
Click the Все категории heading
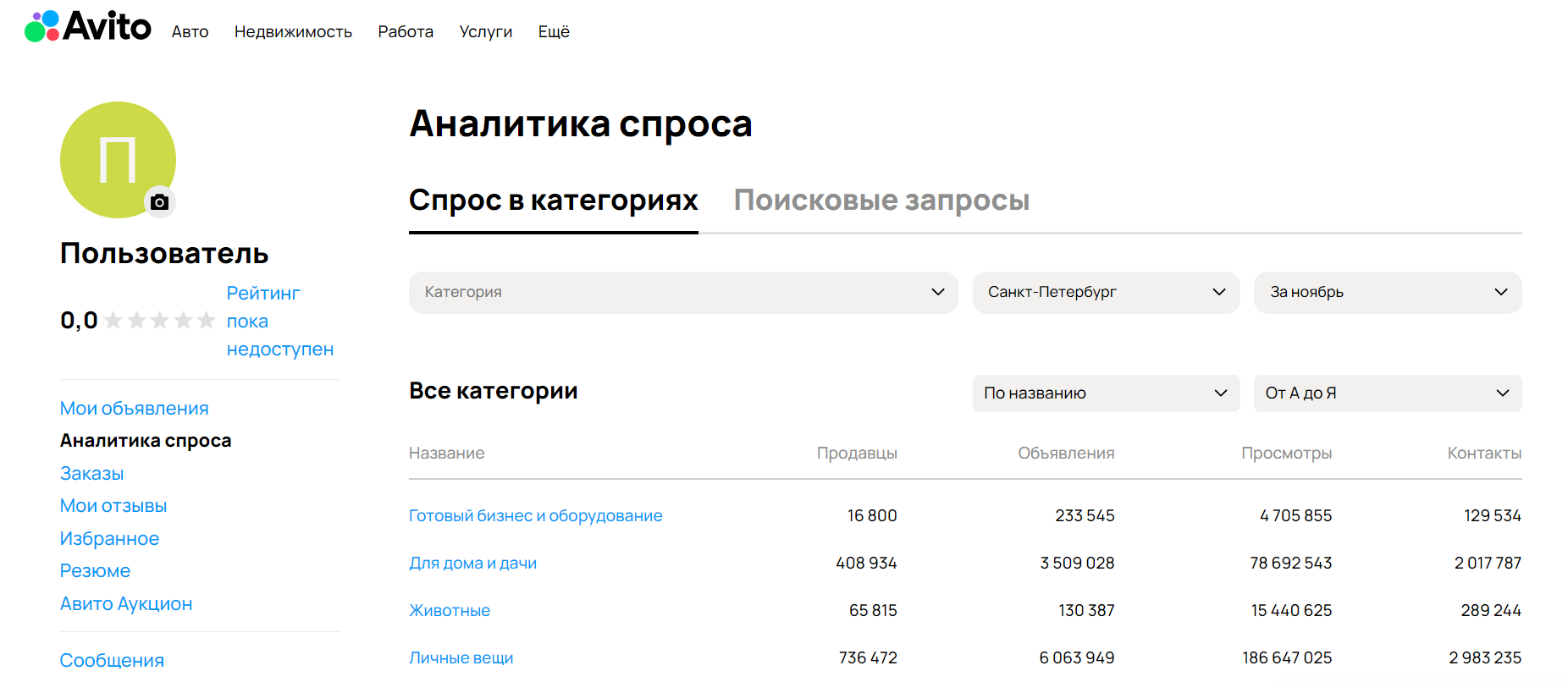(494, 390)
